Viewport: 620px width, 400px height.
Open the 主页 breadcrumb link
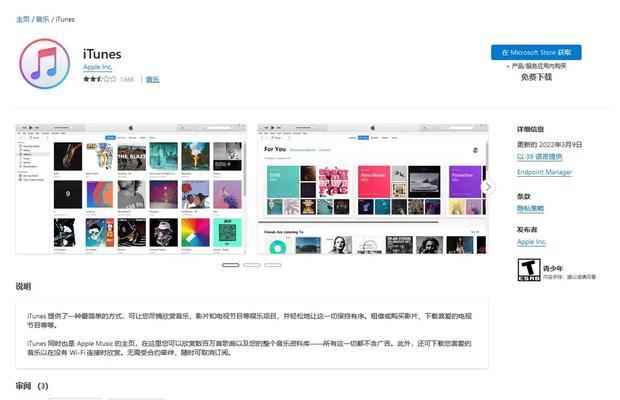[x=23, y=19]
